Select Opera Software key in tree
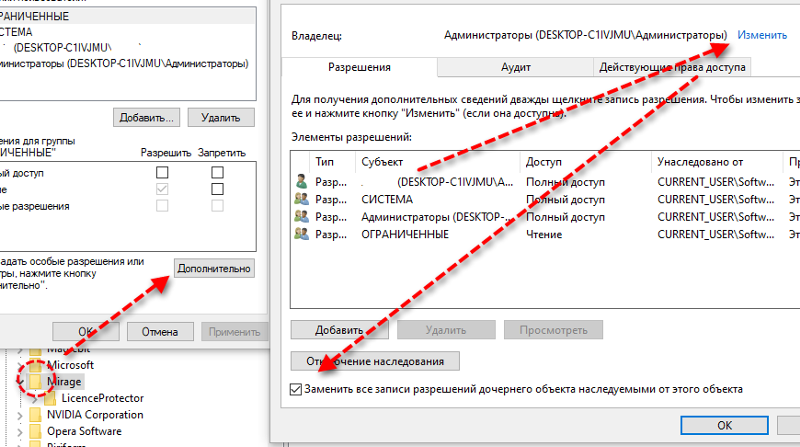 pos(84,431)
